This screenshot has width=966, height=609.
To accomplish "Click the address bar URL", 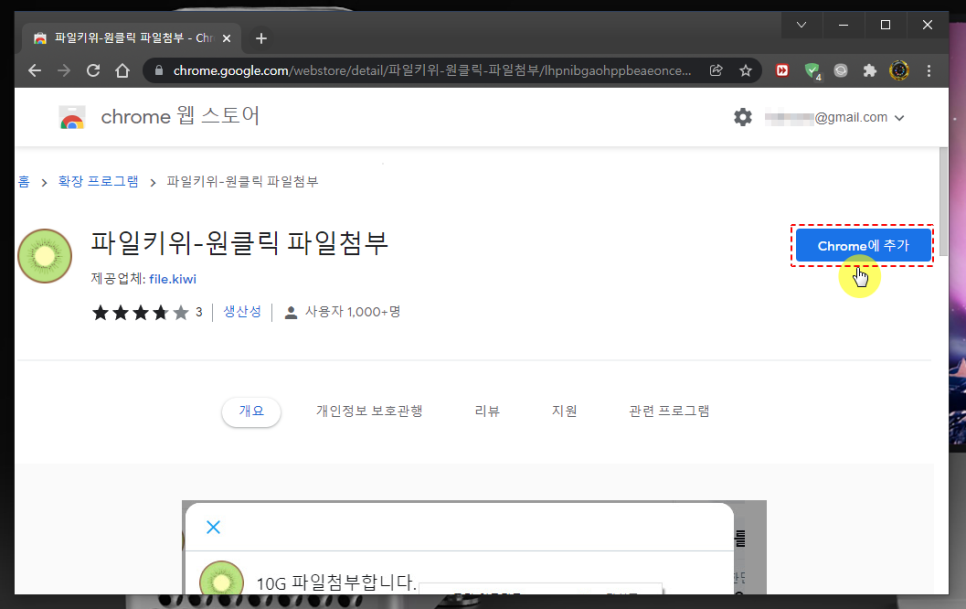I will (432, 71).
